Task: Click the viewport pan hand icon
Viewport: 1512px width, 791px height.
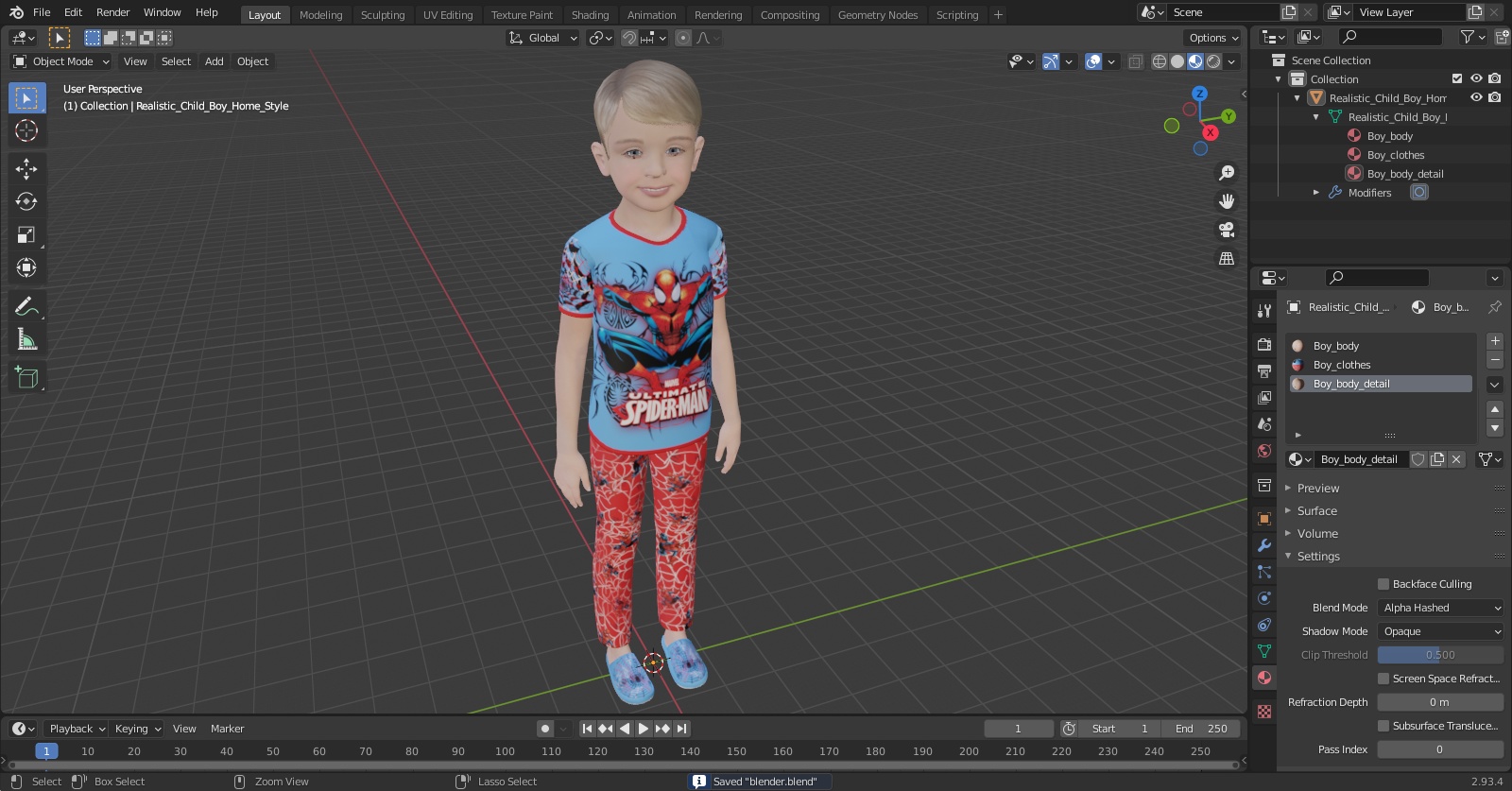Action: pyautogui.click(x=1227, y=201)
